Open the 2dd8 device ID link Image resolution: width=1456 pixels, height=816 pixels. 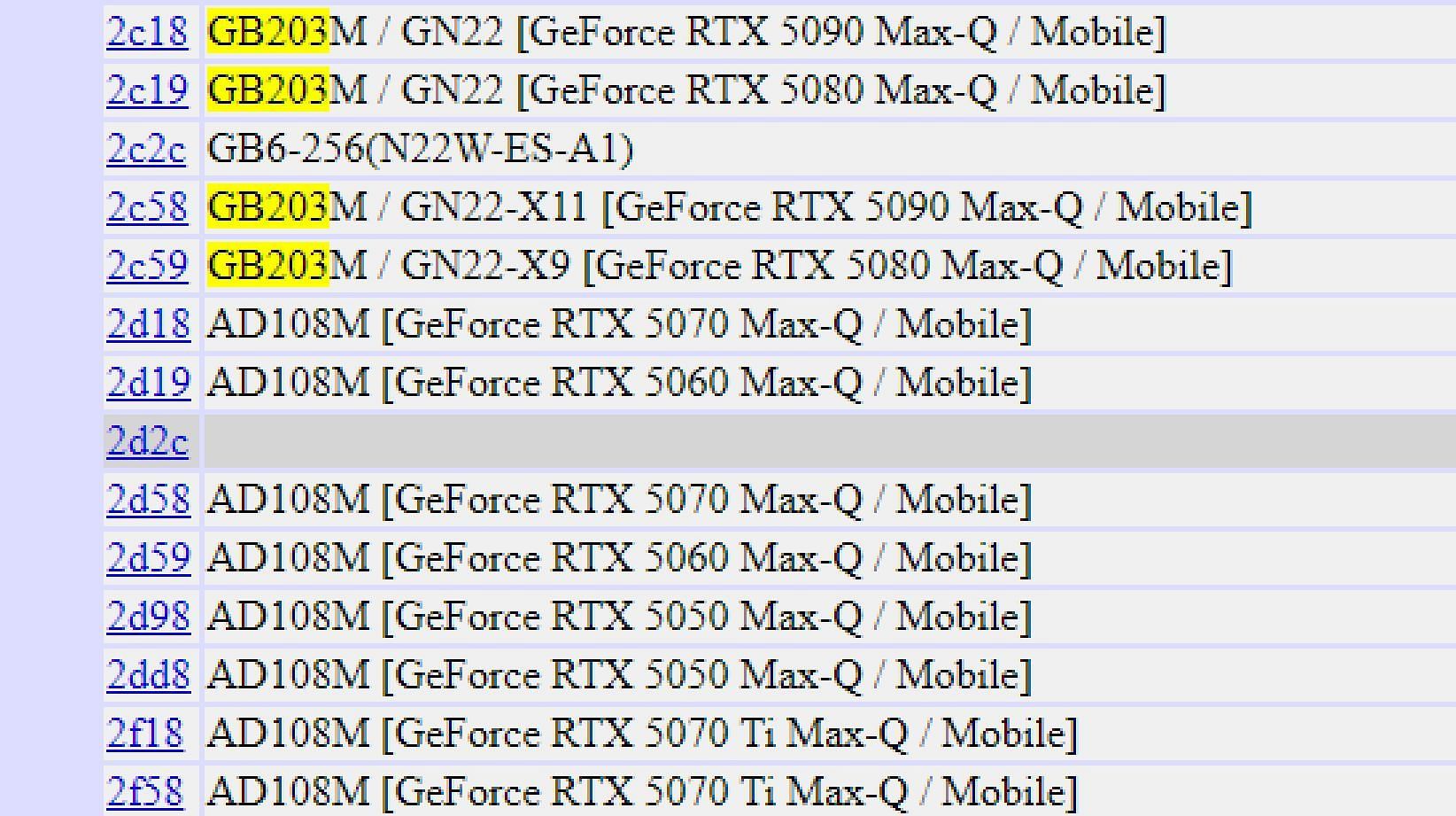coord(148,676)
